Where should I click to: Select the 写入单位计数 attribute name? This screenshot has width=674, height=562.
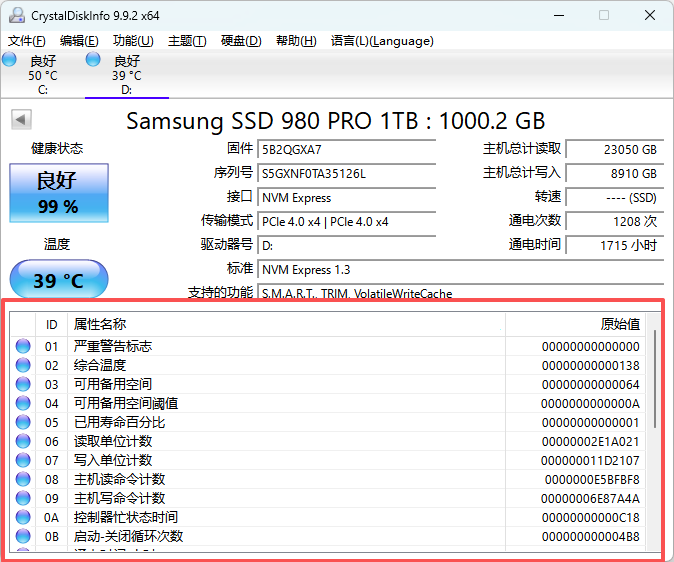click(x=113, y=460)
